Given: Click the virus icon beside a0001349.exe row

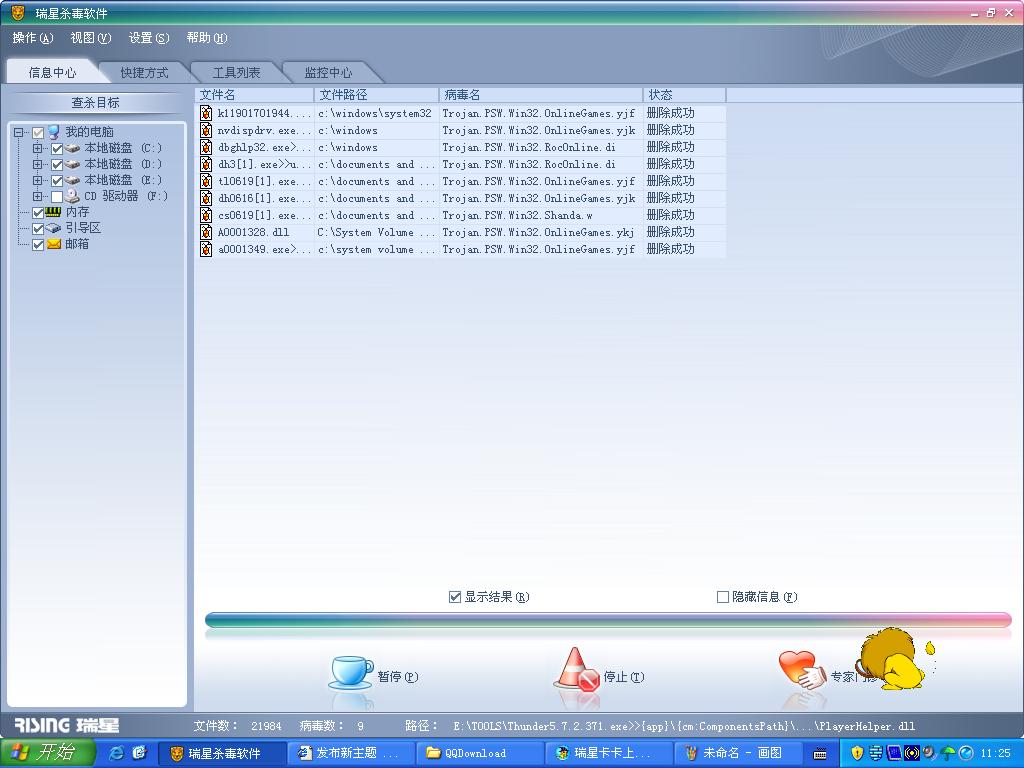Looking at the screenshot, I should point(206,249).
